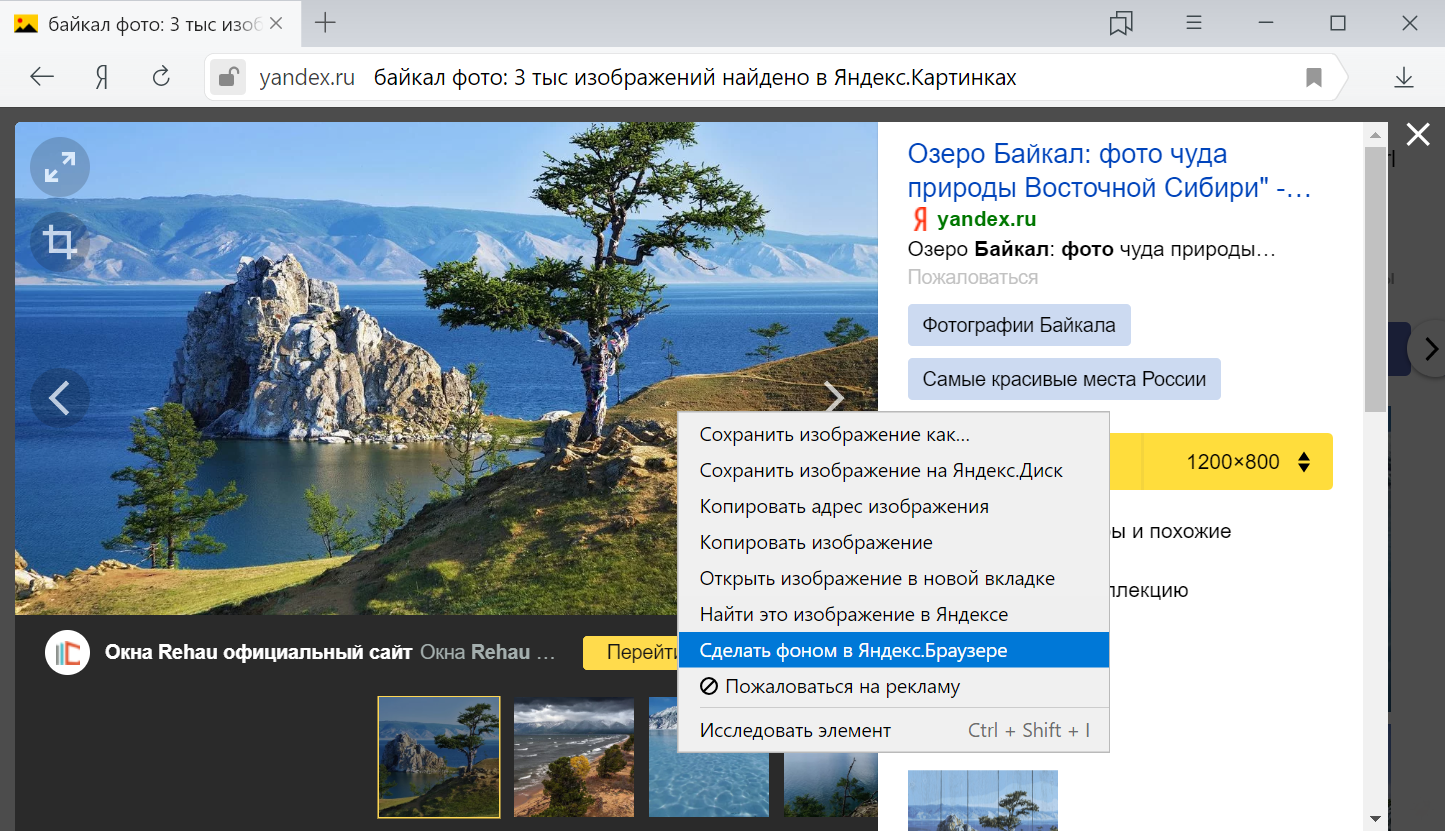Click the address bar site lock icon
1445x831 pixels.
tap(228, 77)
